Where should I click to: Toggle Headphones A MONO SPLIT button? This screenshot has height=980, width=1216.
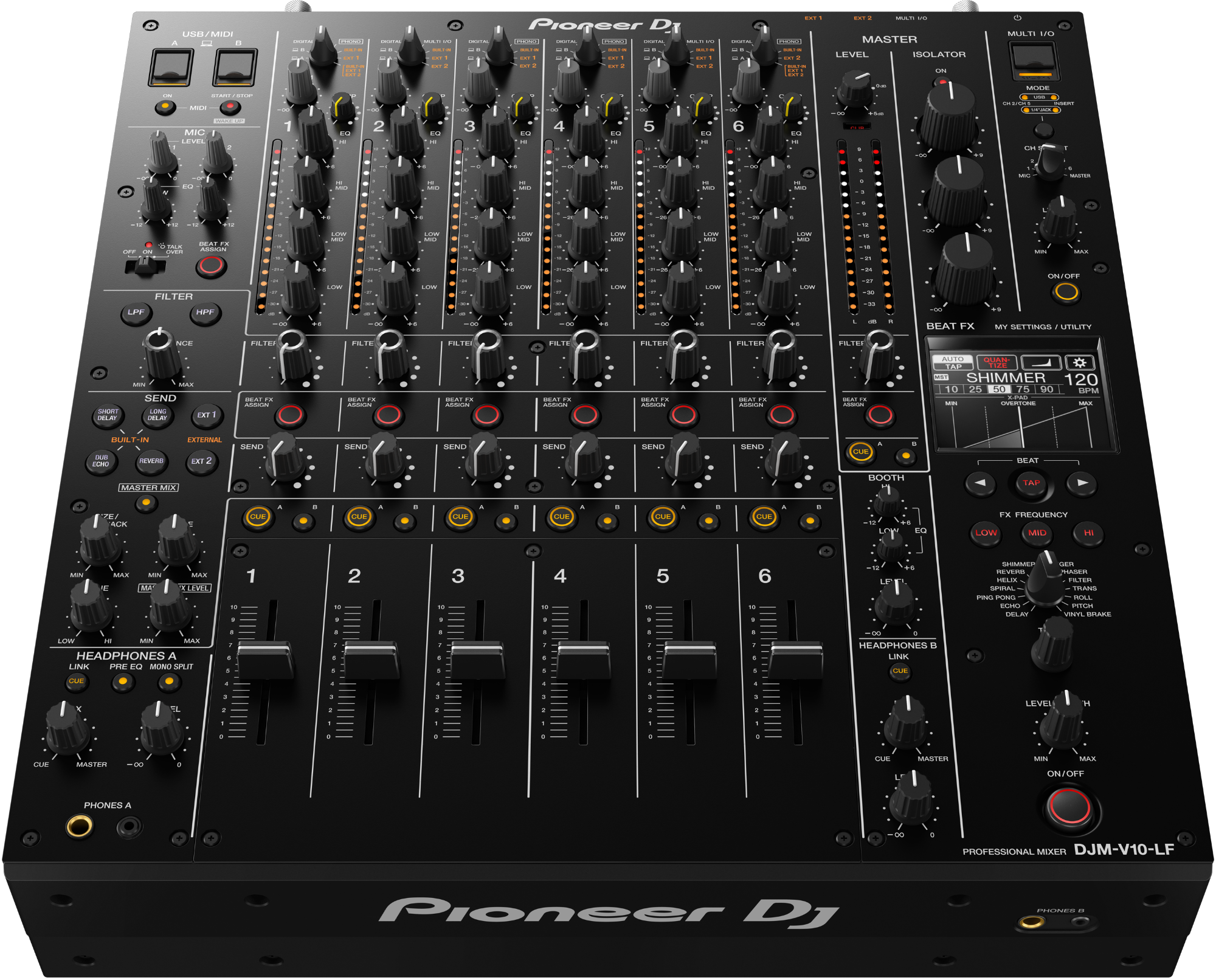point(169,682)
